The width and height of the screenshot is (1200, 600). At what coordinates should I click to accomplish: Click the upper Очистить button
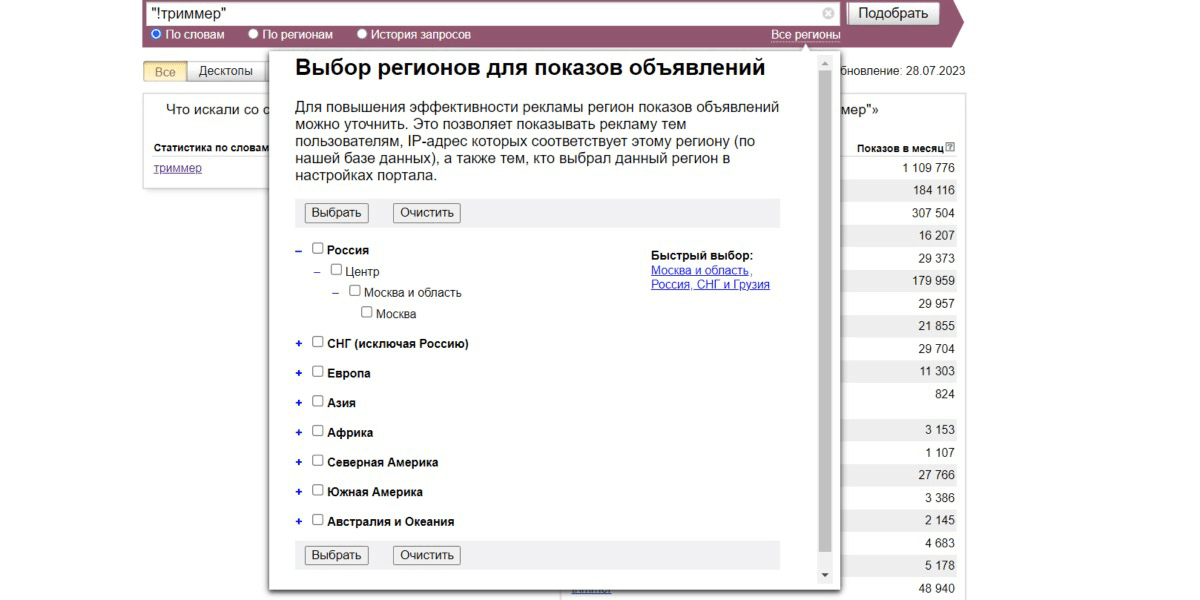pos(427,213)
